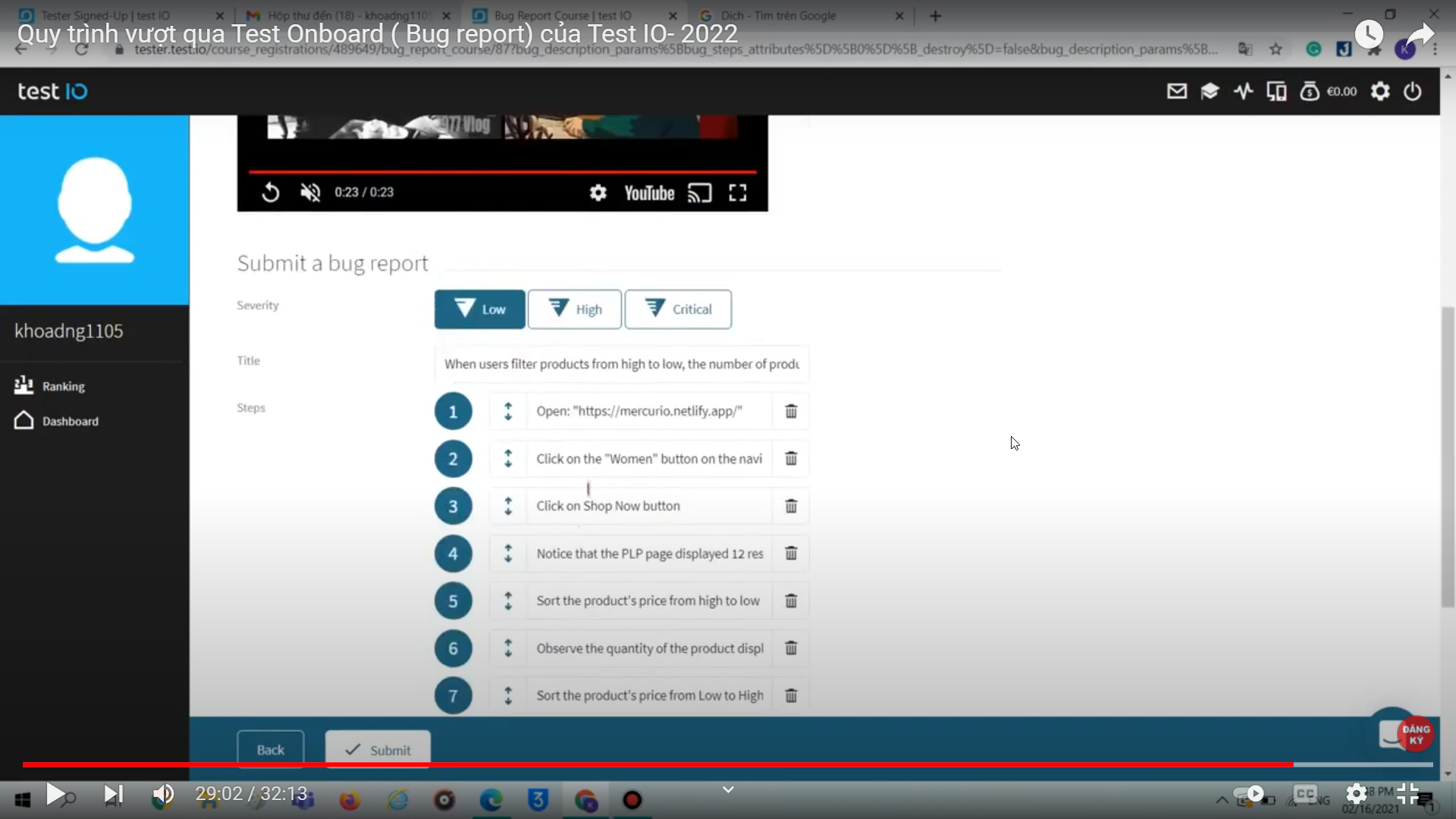Click the bug report Title field
Image resolution: width=1456 pixels, height=819 pixels.
pos(621,364)
